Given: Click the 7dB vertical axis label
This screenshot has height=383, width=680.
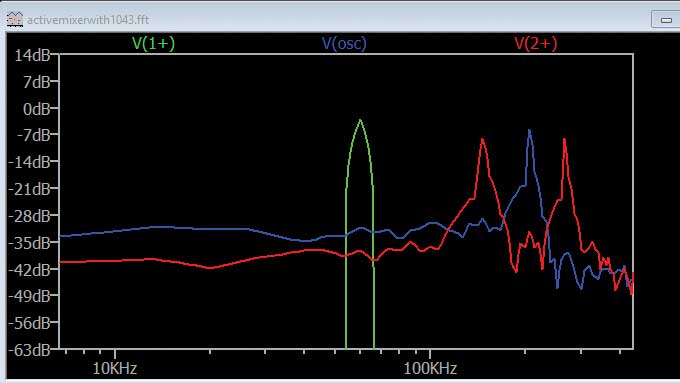Looking at the screenshot, I should (37, 82).
